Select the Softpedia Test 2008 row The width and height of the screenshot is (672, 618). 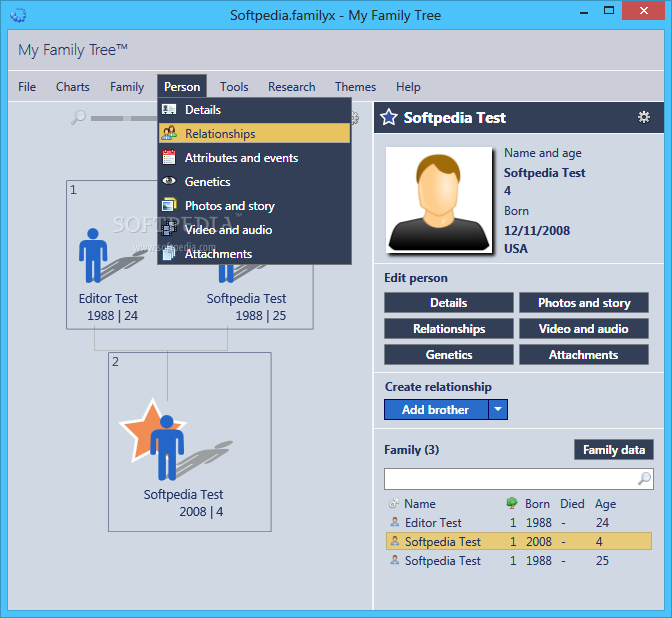pyautogui.click(x=519, y=541)
